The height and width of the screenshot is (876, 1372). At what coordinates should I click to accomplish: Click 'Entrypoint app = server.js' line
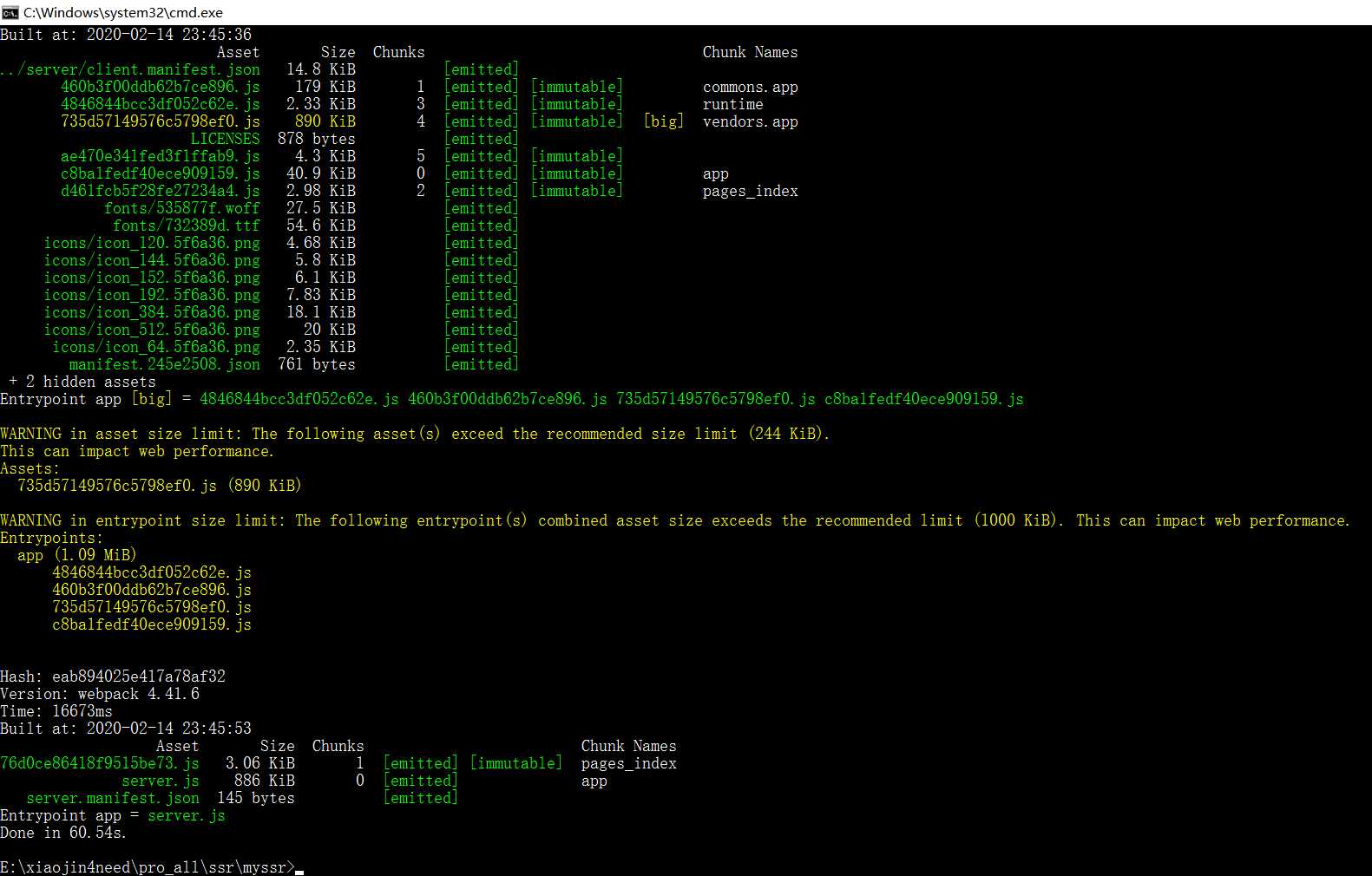pos(113,815)
